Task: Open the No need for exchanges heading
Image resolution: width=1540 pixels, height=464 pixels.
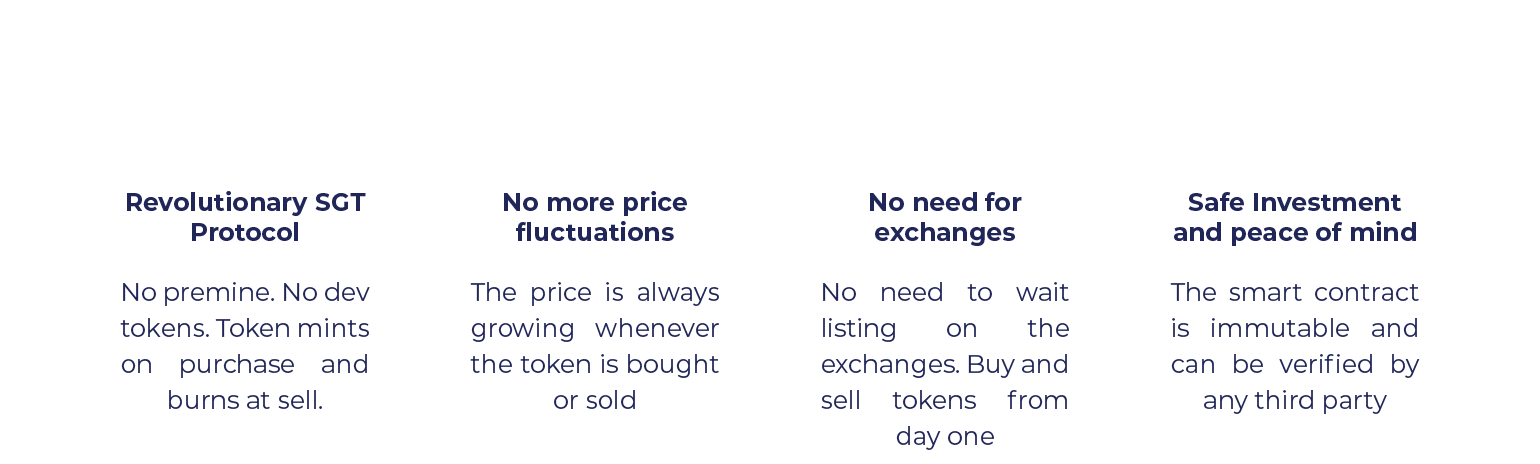Action: pyautogui.click(x=945, y=217)
